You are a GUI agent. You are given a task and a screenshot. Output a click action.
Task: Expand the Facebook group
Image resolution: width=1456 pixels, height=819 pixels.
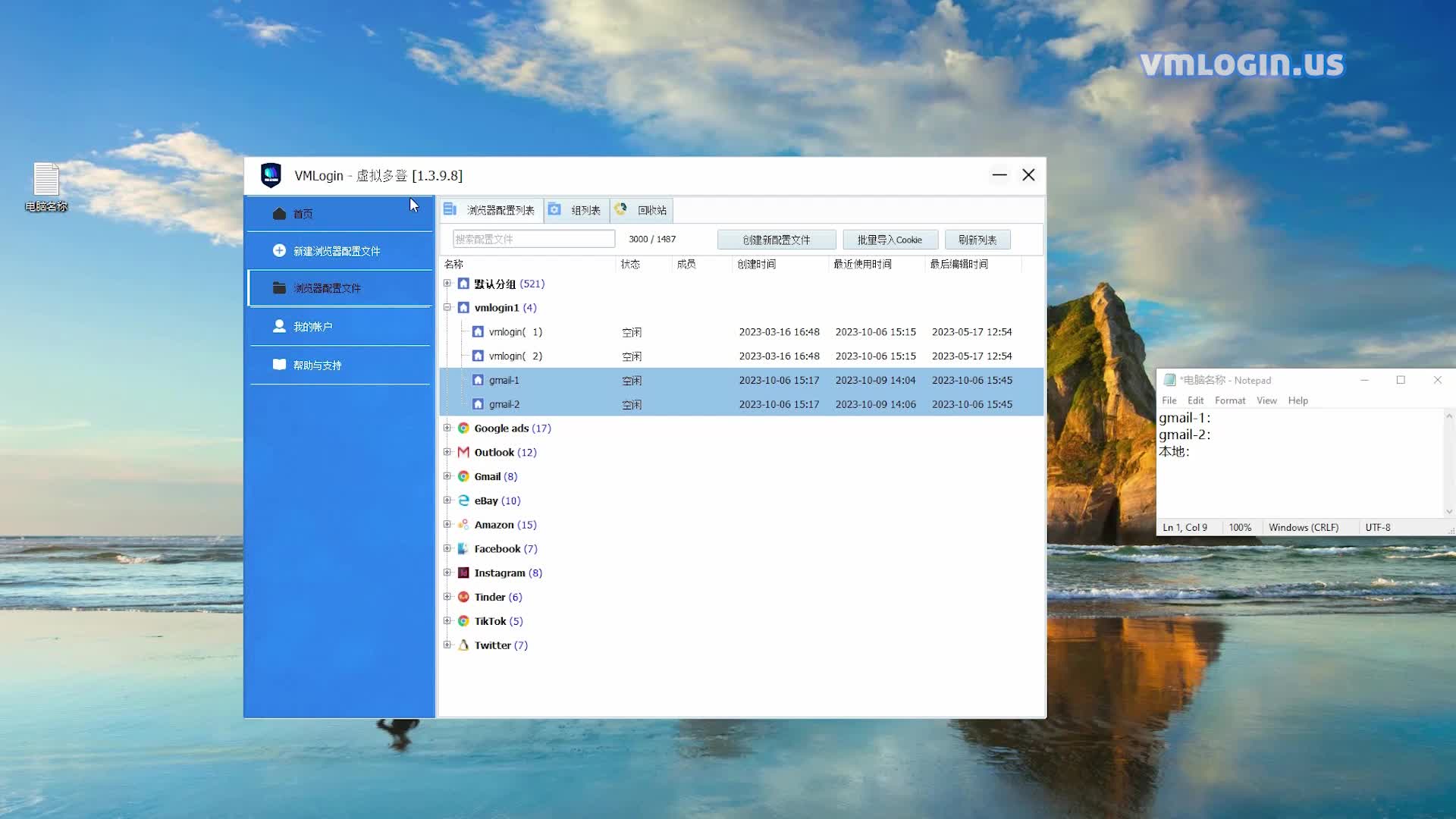point(447,548)
